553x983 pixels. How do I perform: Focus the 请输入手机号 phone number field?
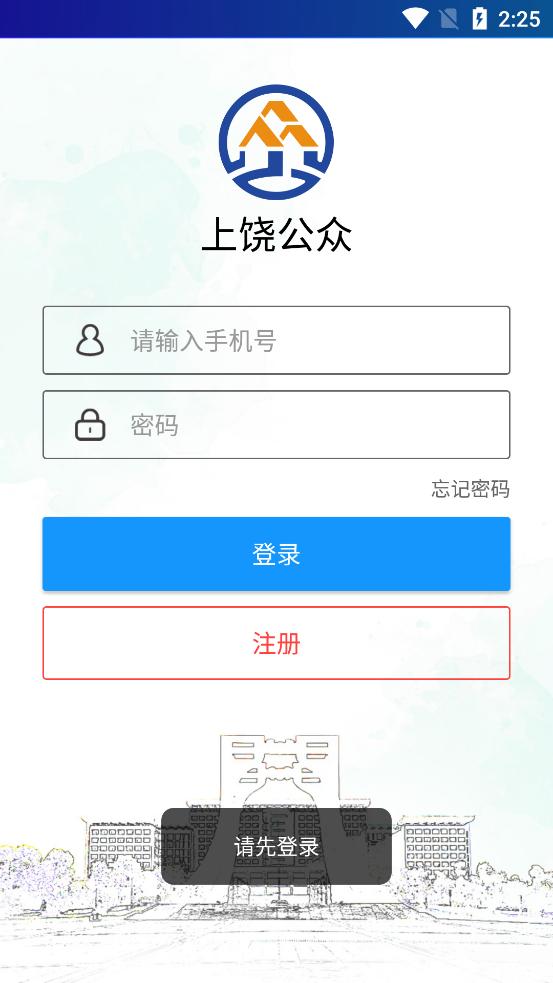276,340
